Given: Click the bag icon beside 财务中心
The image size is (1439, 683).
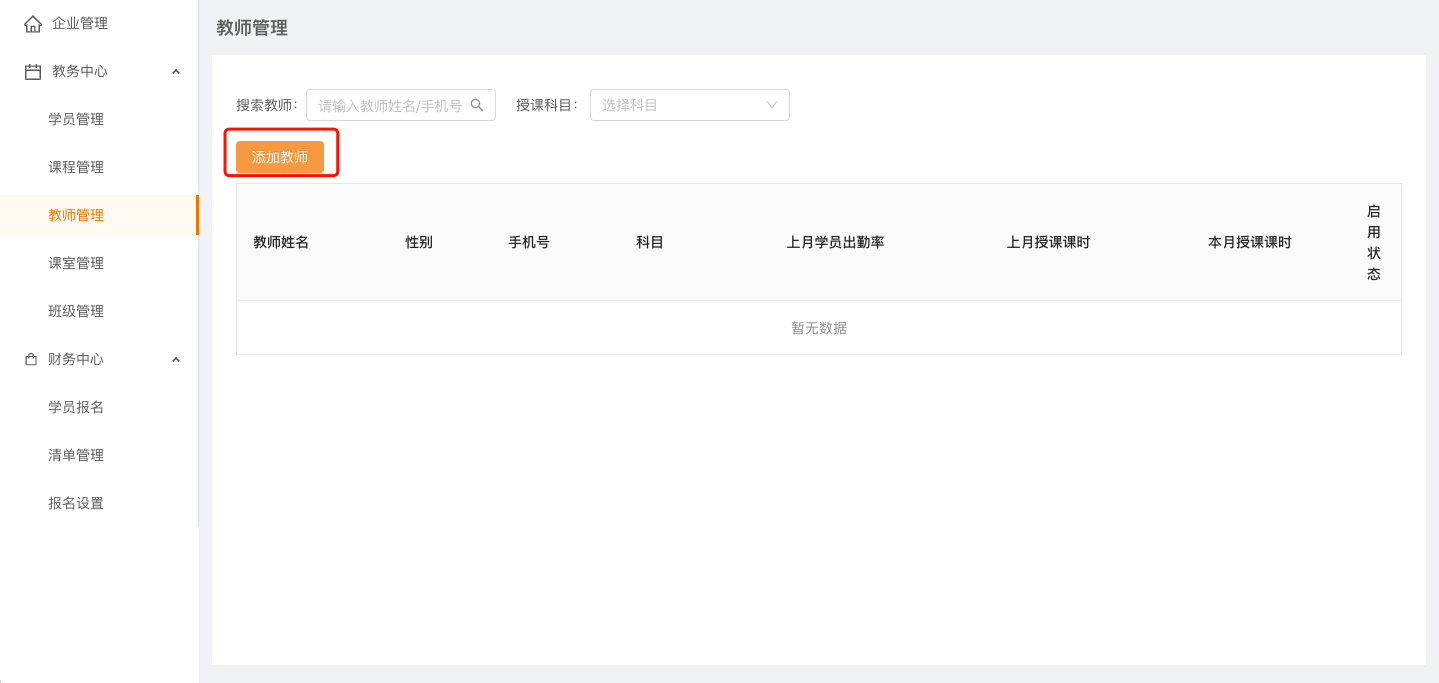Looking at the screenshot, I should (x=31, y=359).
